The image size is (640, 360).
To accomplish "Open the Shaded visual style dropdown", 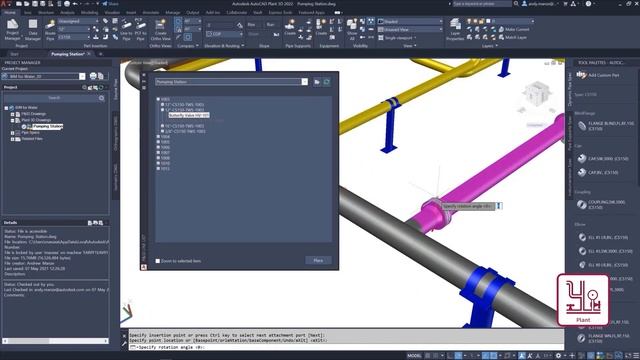I will pos(410,21).
